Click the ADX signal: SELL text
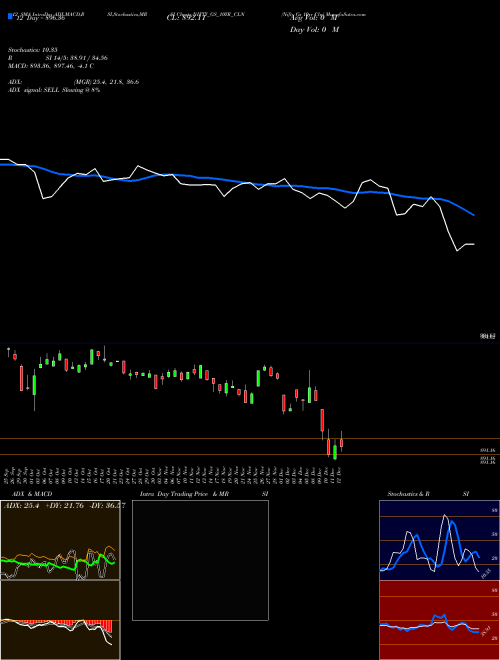Viewport: 500px width, 660px height. click(x=54, y=90)
